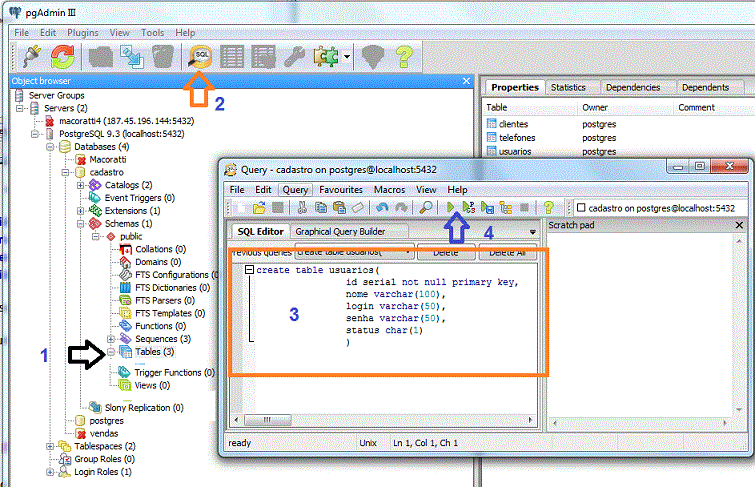Viewport: 755px width, 487px height.
Task: Open the Tools menu in pgAdmin menu bar
Action: tap(152, 33)
